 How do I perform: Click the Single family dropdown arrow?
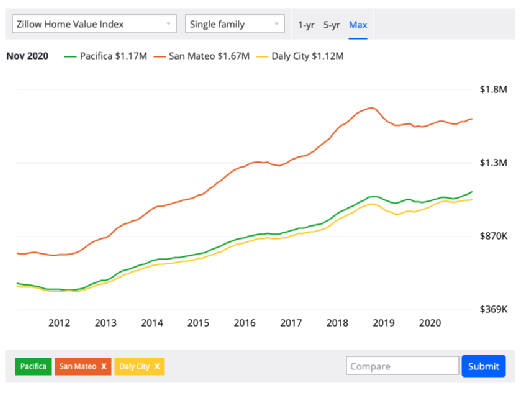(277, 24)
